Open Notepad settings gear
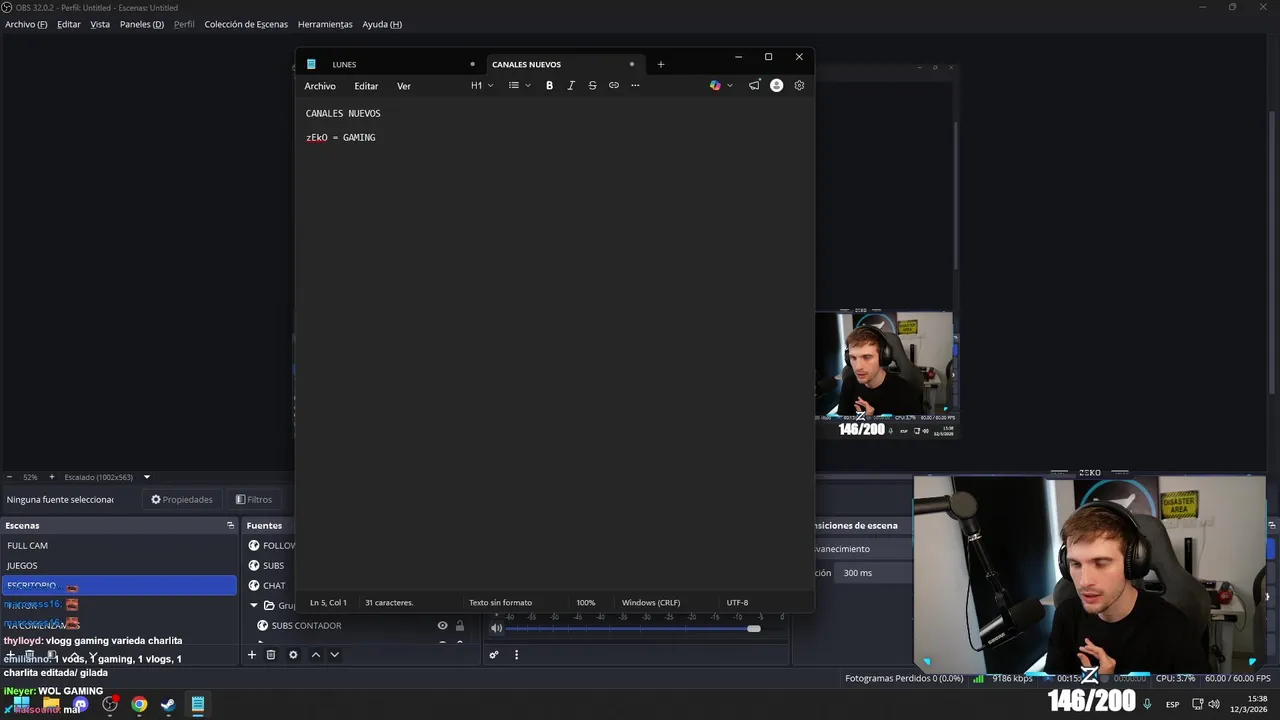 [799, 86]
